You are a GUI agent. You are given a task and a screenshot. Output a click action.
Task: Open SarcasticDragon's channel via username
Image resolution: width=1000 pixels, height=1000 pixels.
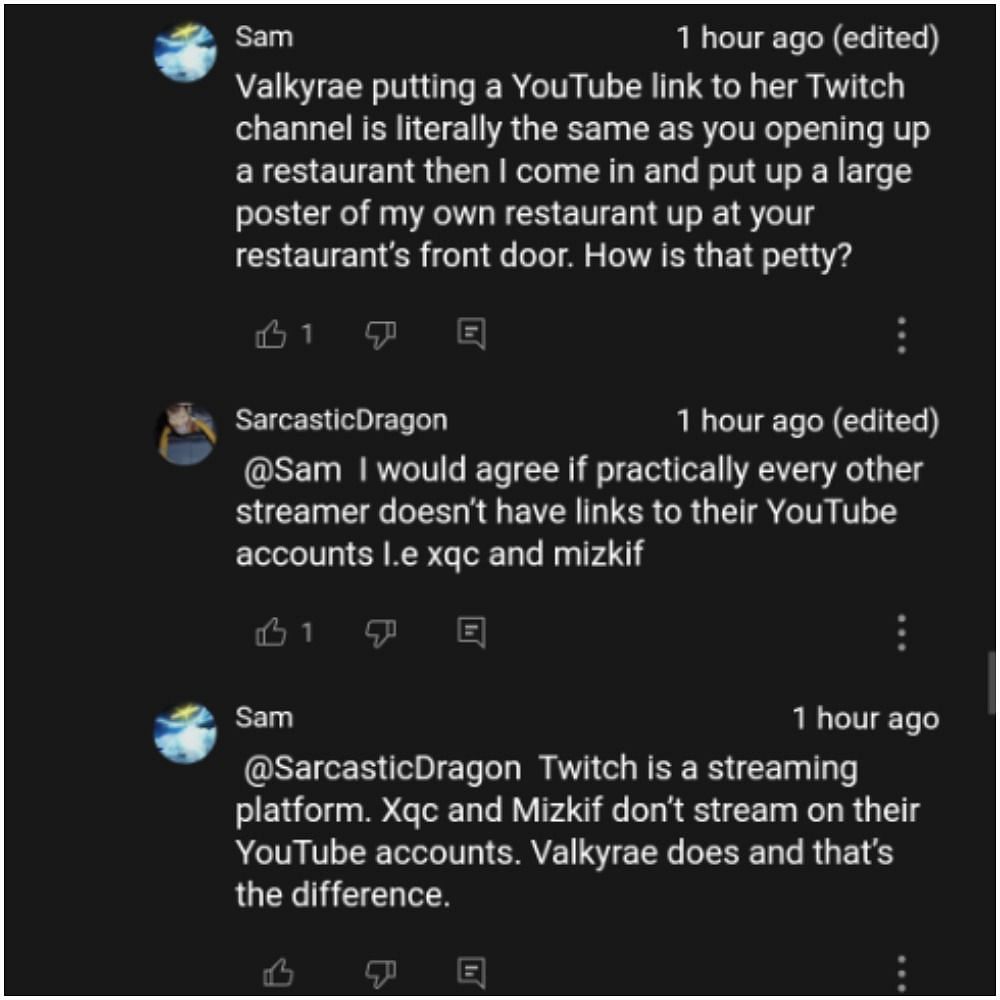click(x=341, y=420)
